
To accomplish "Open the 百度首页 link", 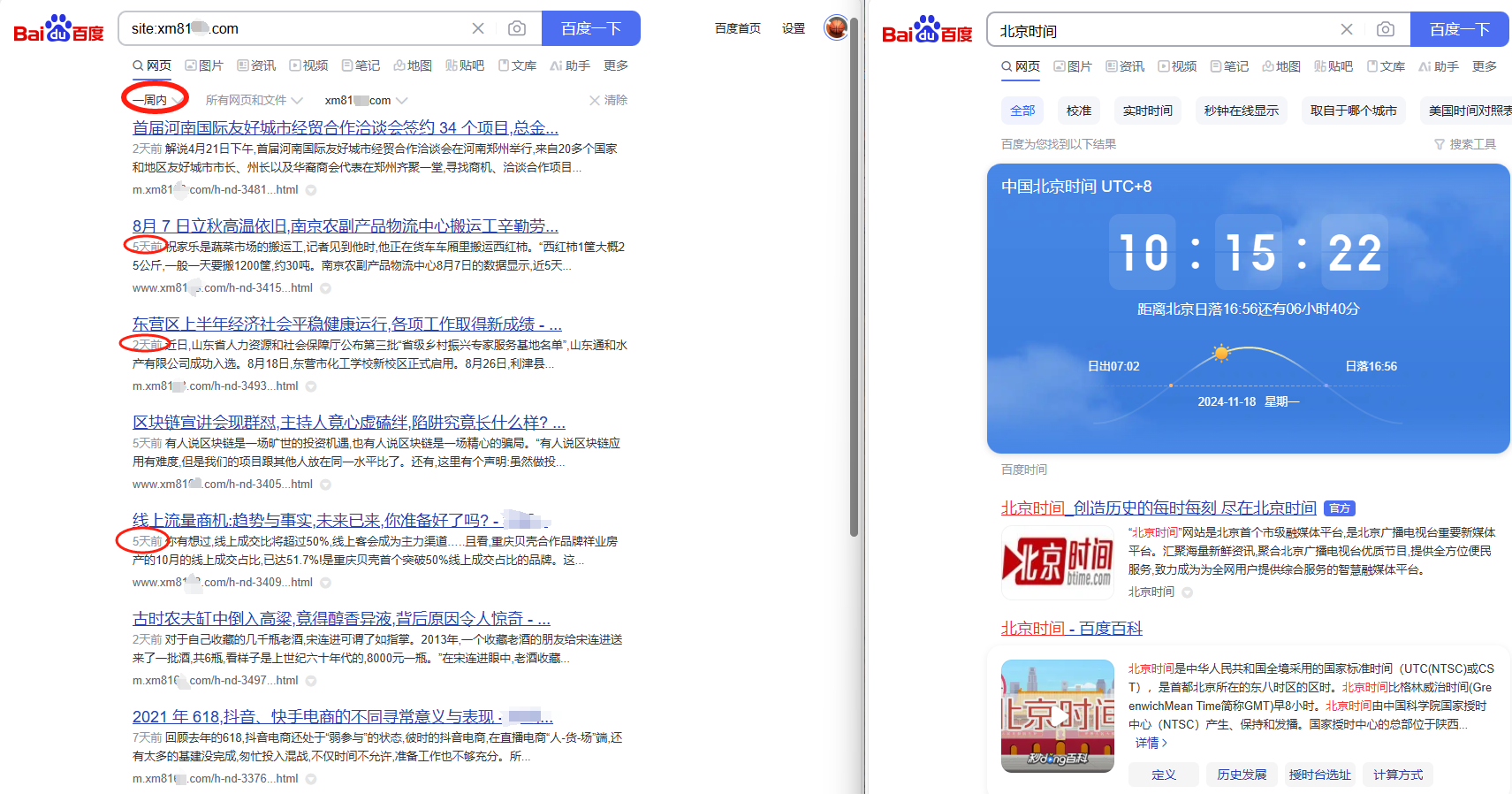I will tap(738, 28).
